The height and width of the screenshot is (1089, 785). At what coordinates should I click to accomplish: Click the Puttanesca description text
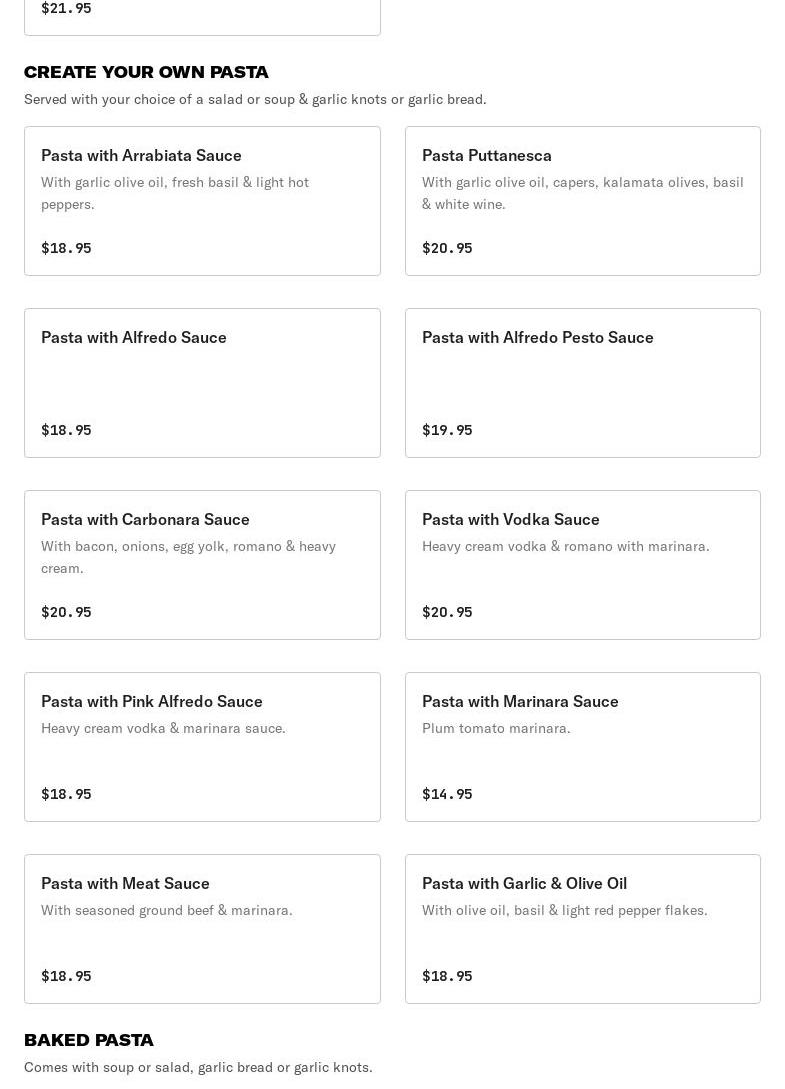coord(583,193)
